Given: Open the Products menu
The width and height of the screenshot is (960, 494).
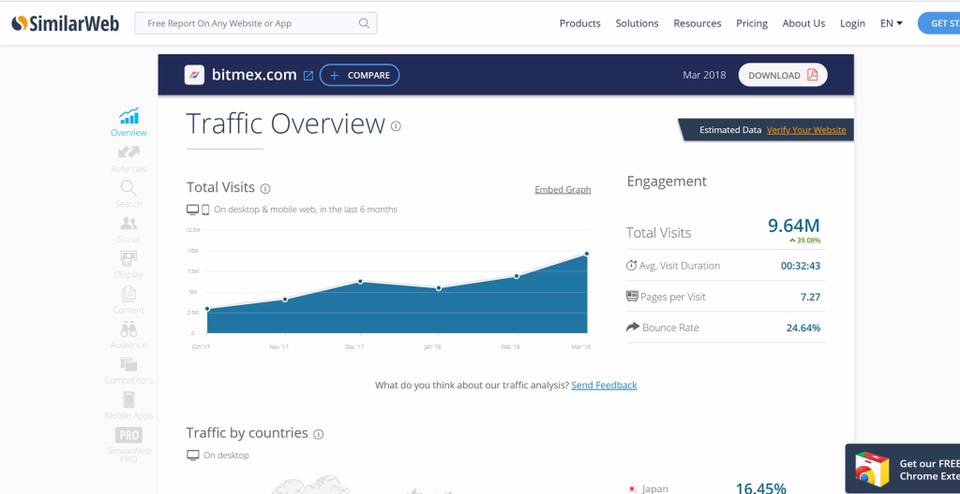Looking at the screenshot, I should 580,23.
